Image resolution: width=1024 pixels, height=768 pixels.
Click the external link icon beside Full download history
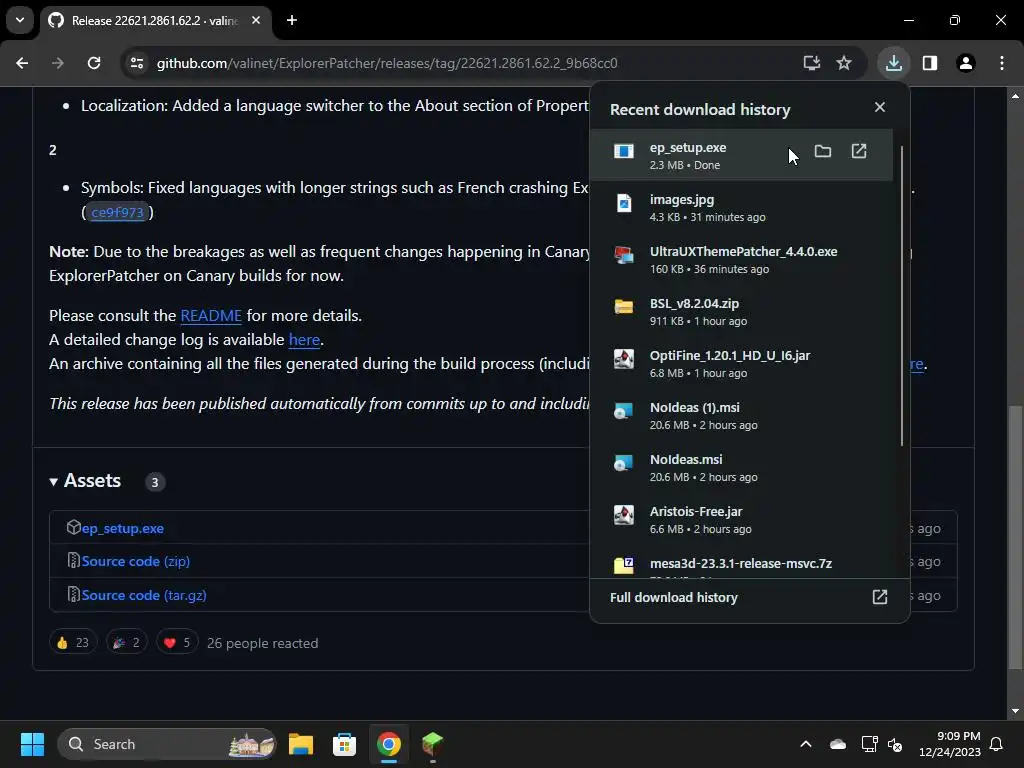point(880,598)
